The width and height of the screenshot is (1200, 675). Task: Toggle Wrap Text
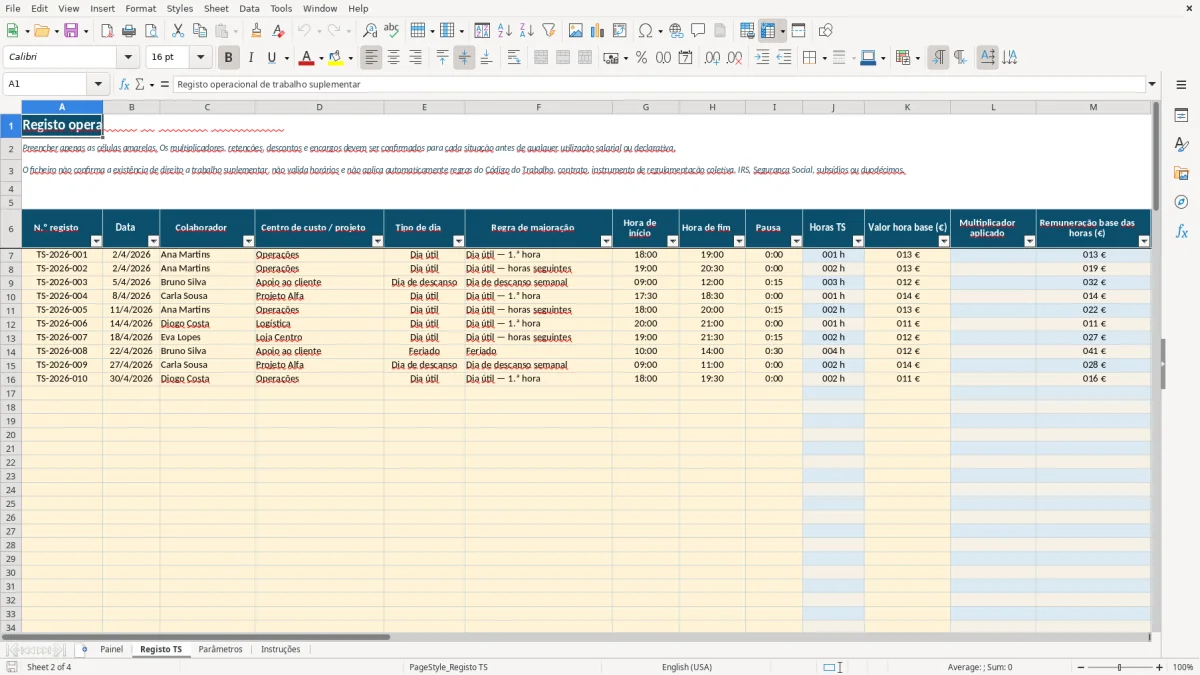tap(513, 58)
